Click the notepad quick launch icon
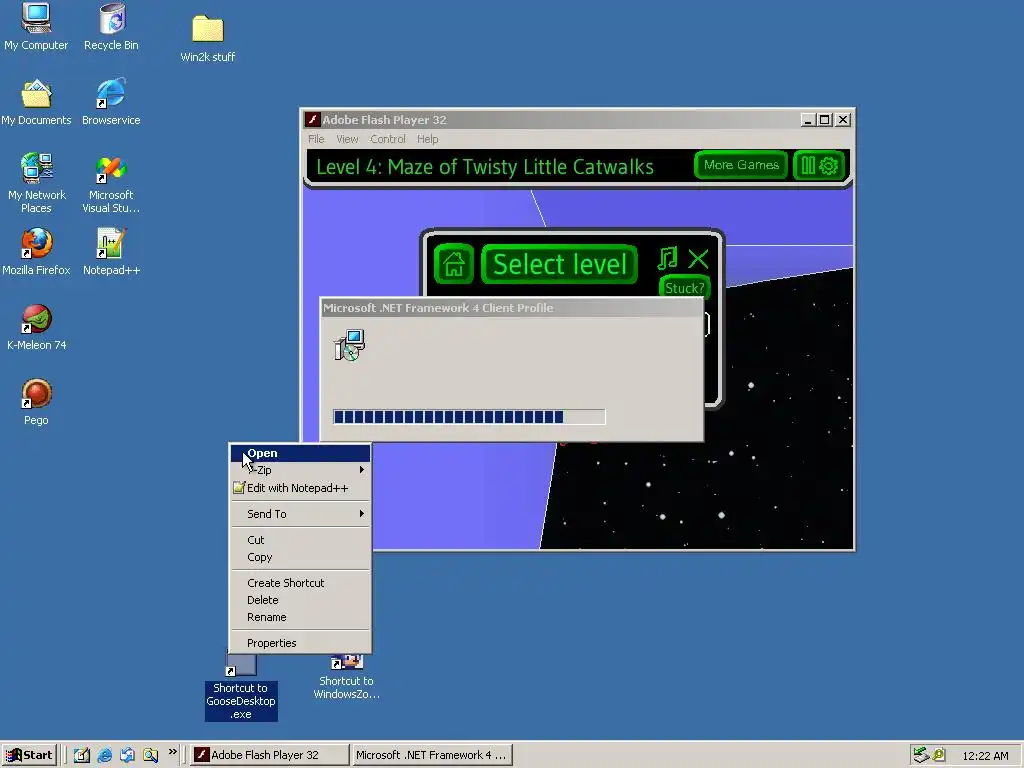Image resolution: width=1024 pixels, height=768 pixels. [x=82, y=755]
